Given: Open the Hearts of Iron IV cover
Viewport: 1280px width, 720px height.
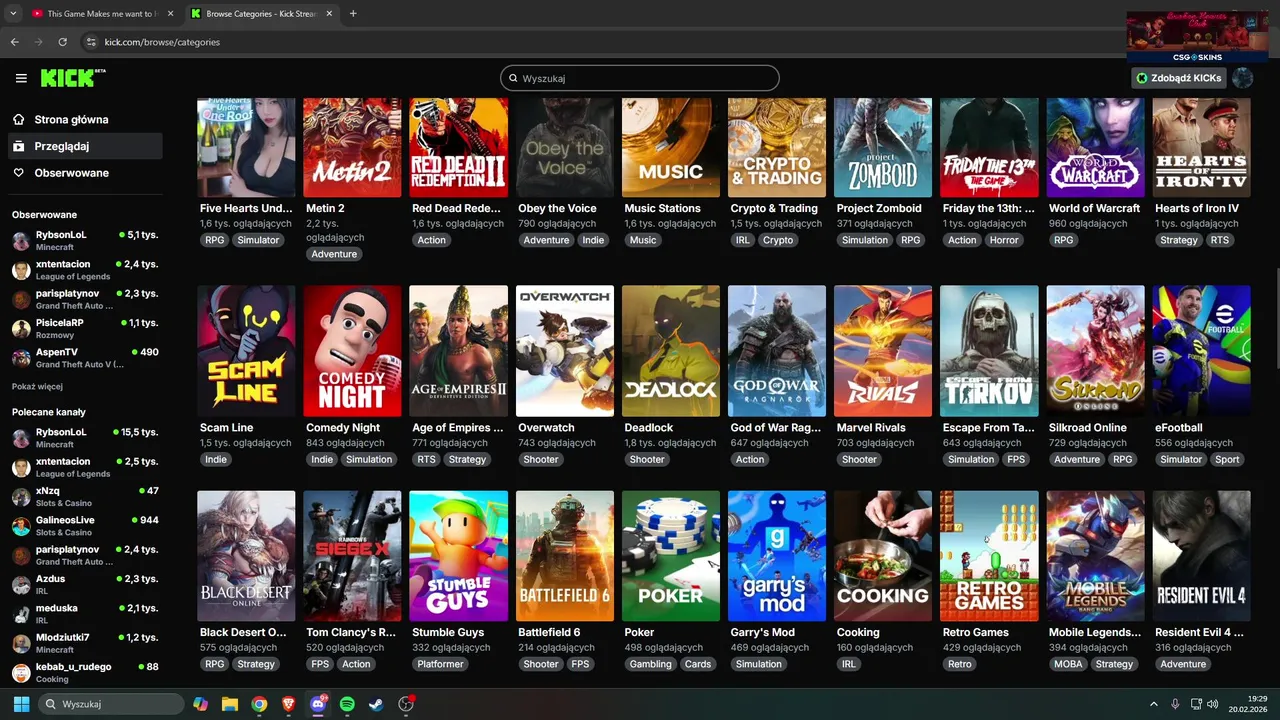Looking at the screenshot, I should click(1202, 147).
